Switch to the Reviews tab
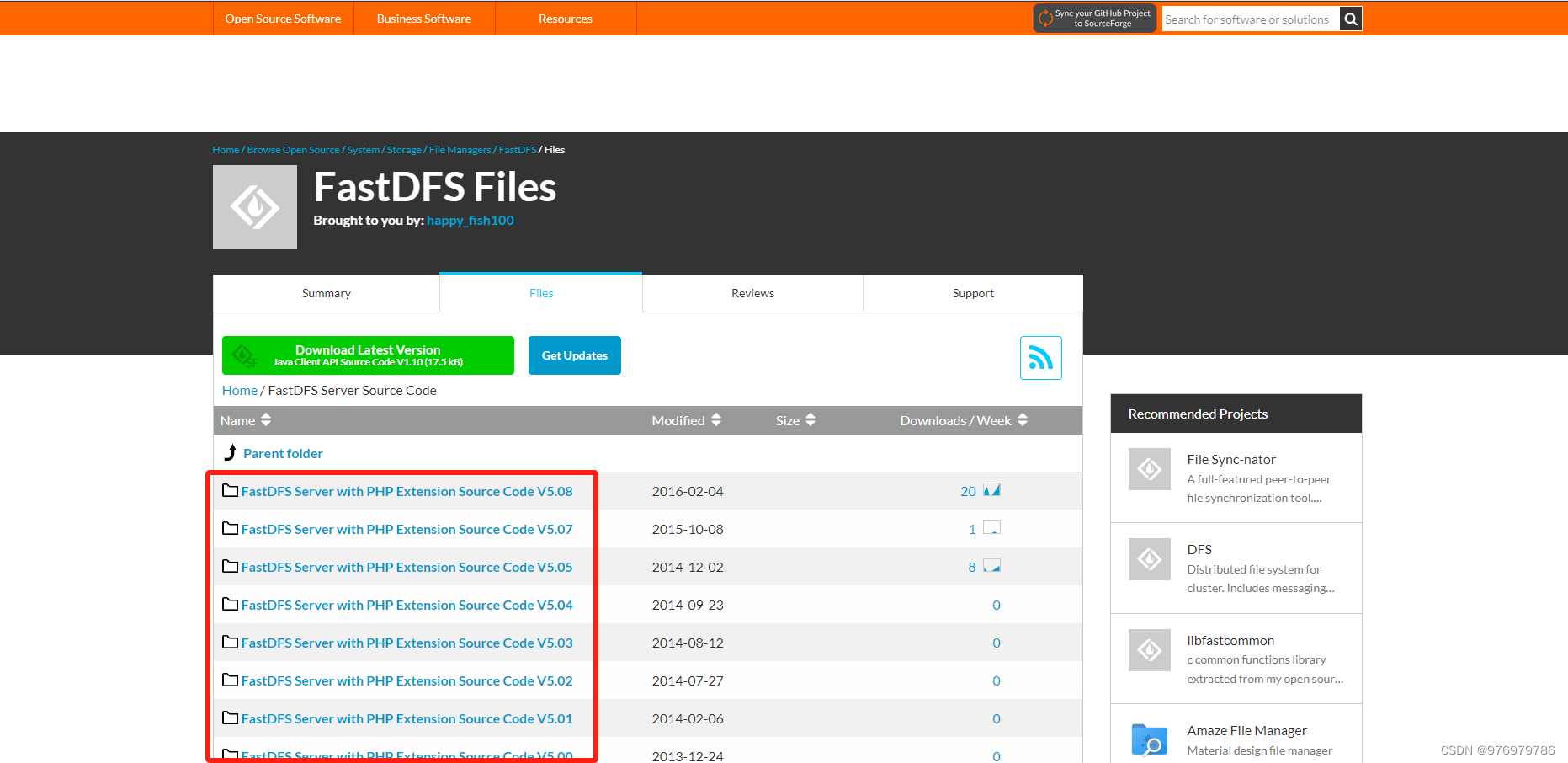 (x=752, y=292)
